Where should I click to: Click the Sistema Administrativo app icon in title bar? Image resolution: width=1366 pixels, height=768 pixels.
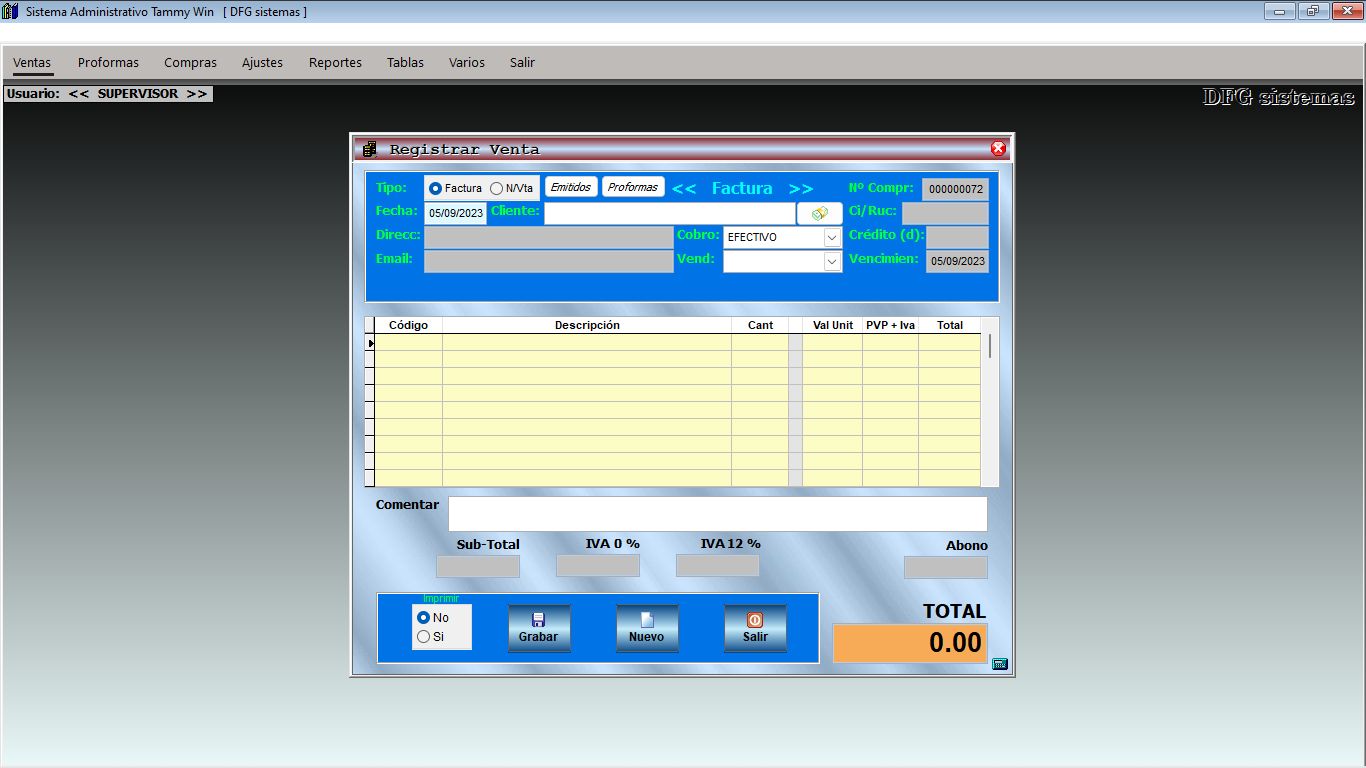[x=10, y=11]
